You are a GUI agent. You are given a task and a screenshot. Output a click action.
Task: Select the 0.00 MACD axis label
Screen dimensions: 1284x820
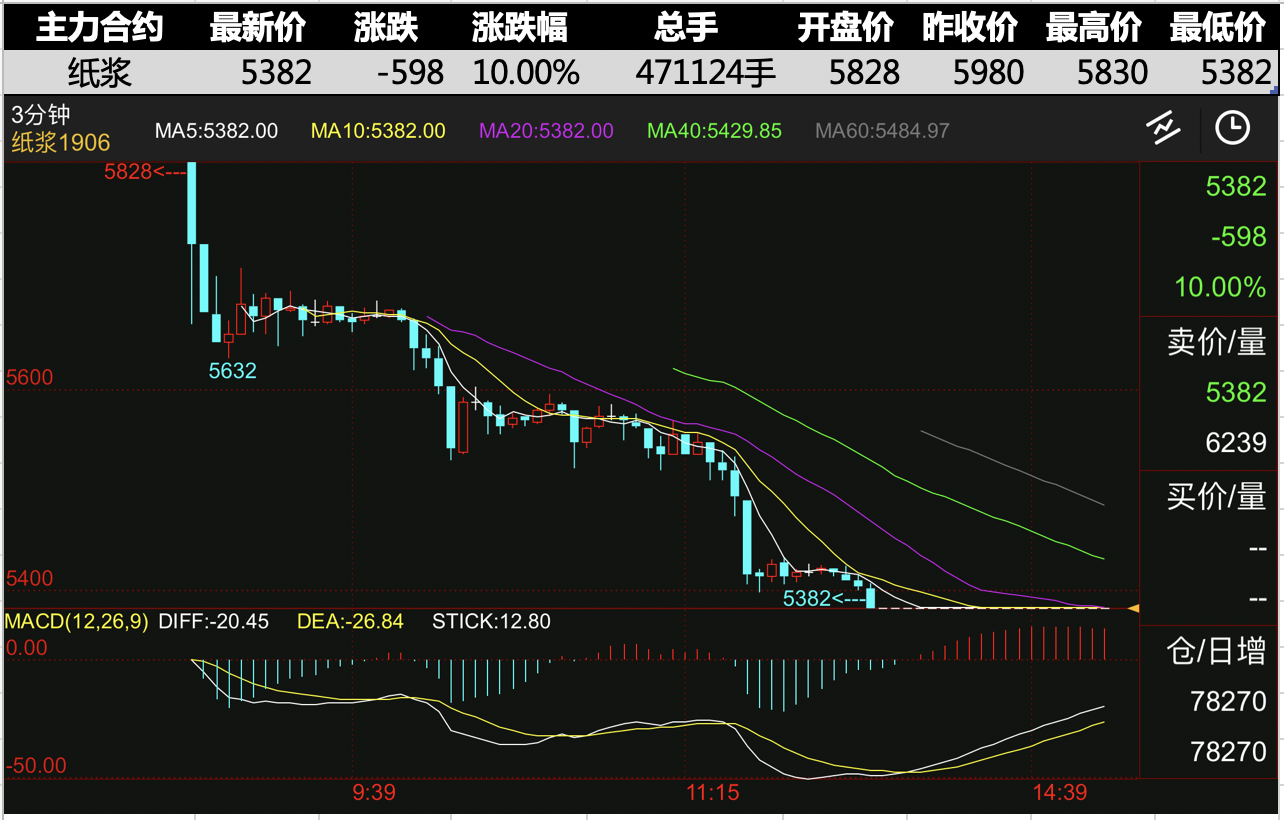tap(27, 647)
